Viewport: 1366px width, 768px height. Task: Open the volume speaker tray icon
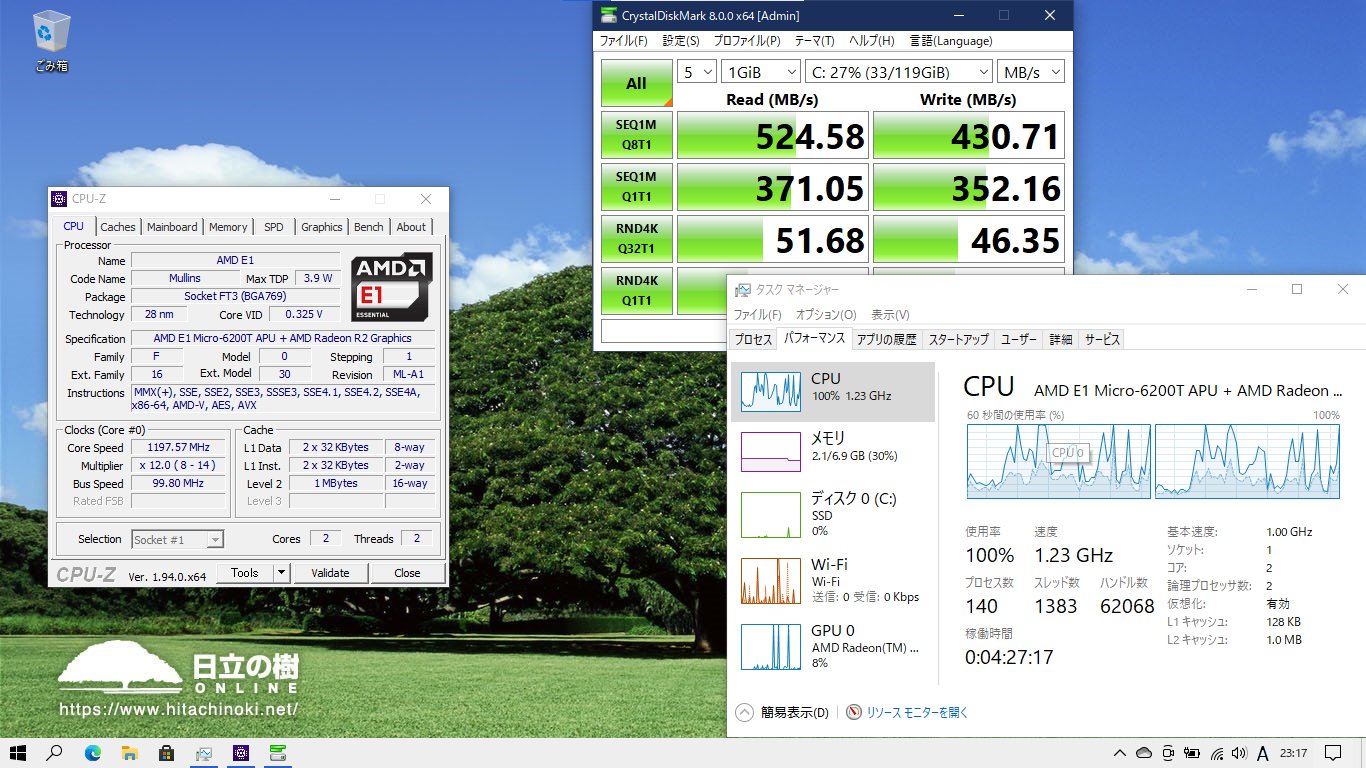click(1239, 753)
